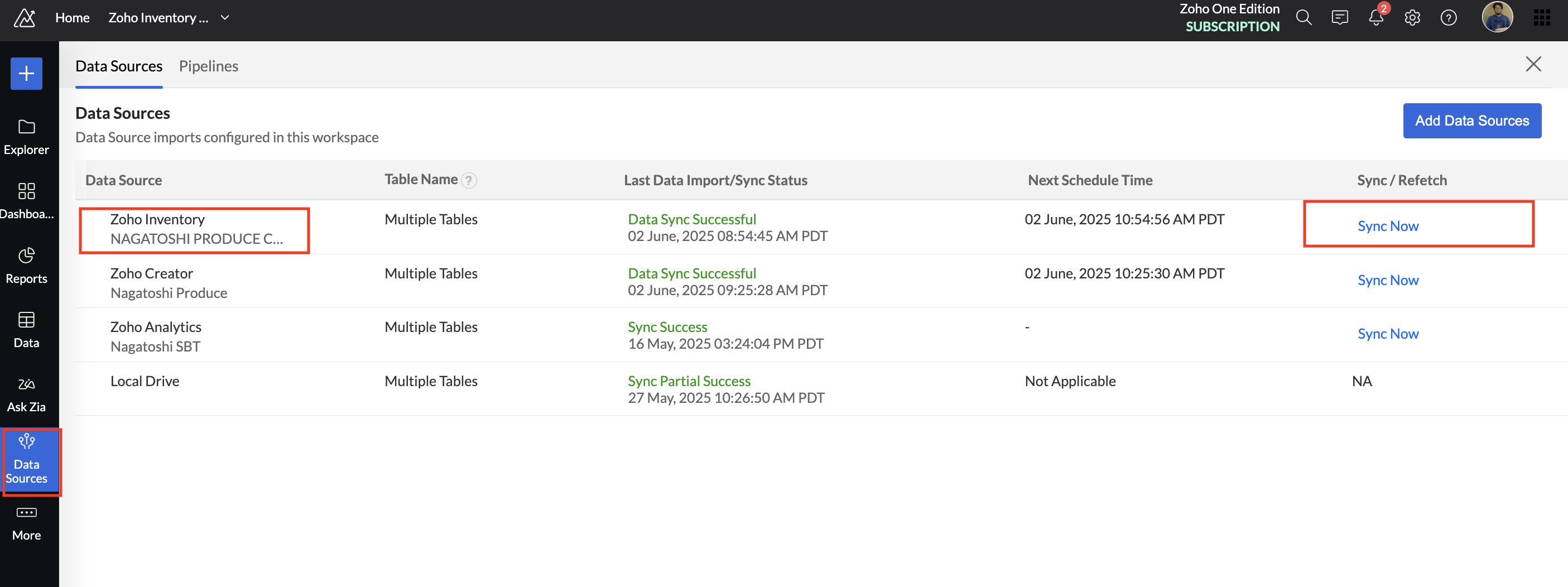Click Multiple Tables in Zoho Inventory row
The width and height of the screenshot is (1568, 587).
pyautogui.click(x=431, y=219)
